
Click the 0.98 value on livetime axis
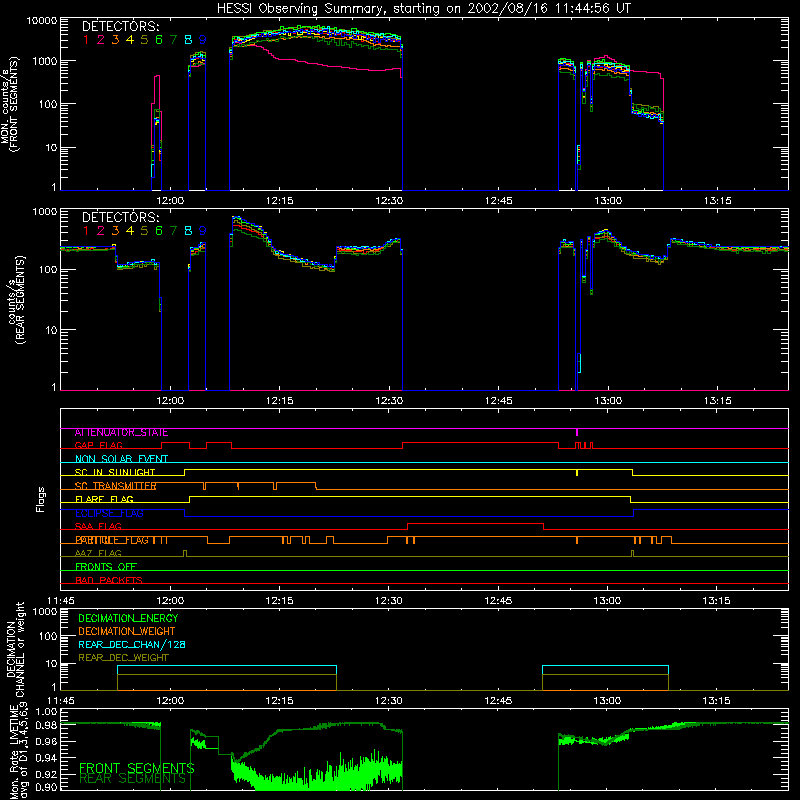pos(47,725)
